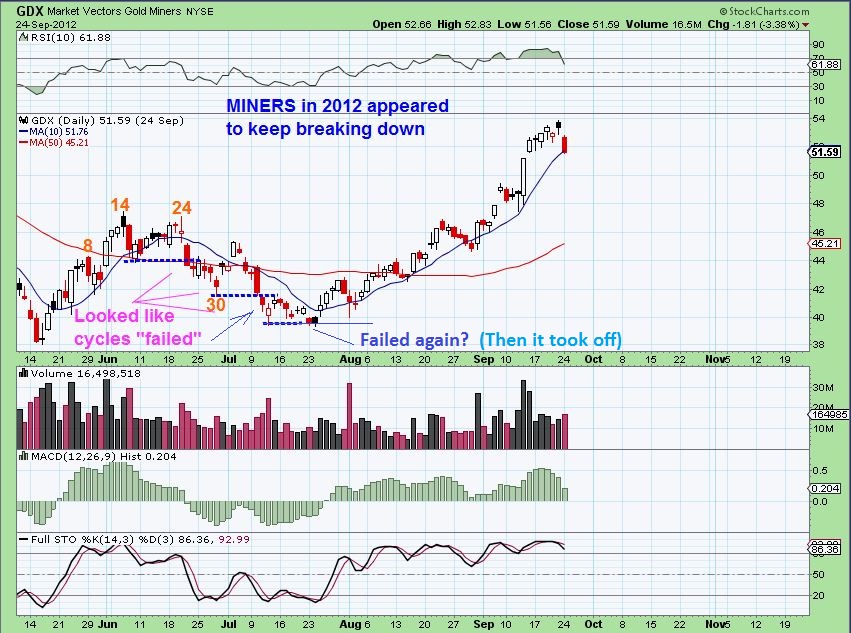The height and width of the screenshot is (633, 851).
Task: Click the Volume 16,498,518 panel label
Action: [86, 374]
